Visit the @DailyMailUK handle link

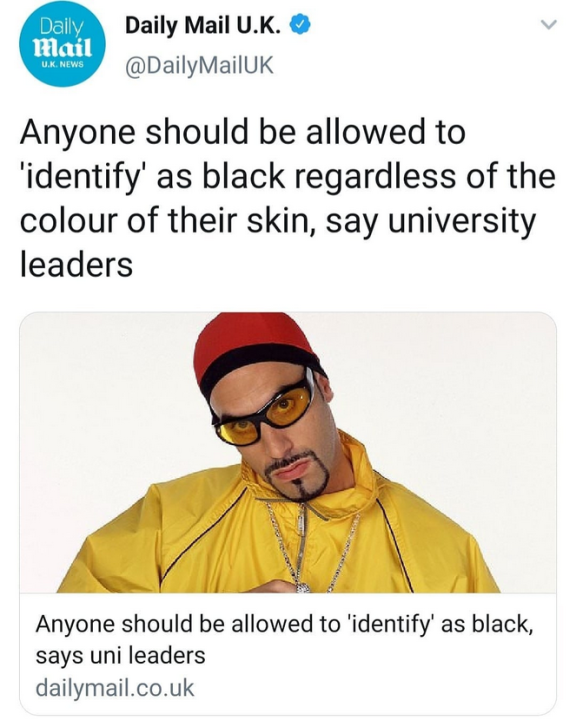[x=199, y=65]
